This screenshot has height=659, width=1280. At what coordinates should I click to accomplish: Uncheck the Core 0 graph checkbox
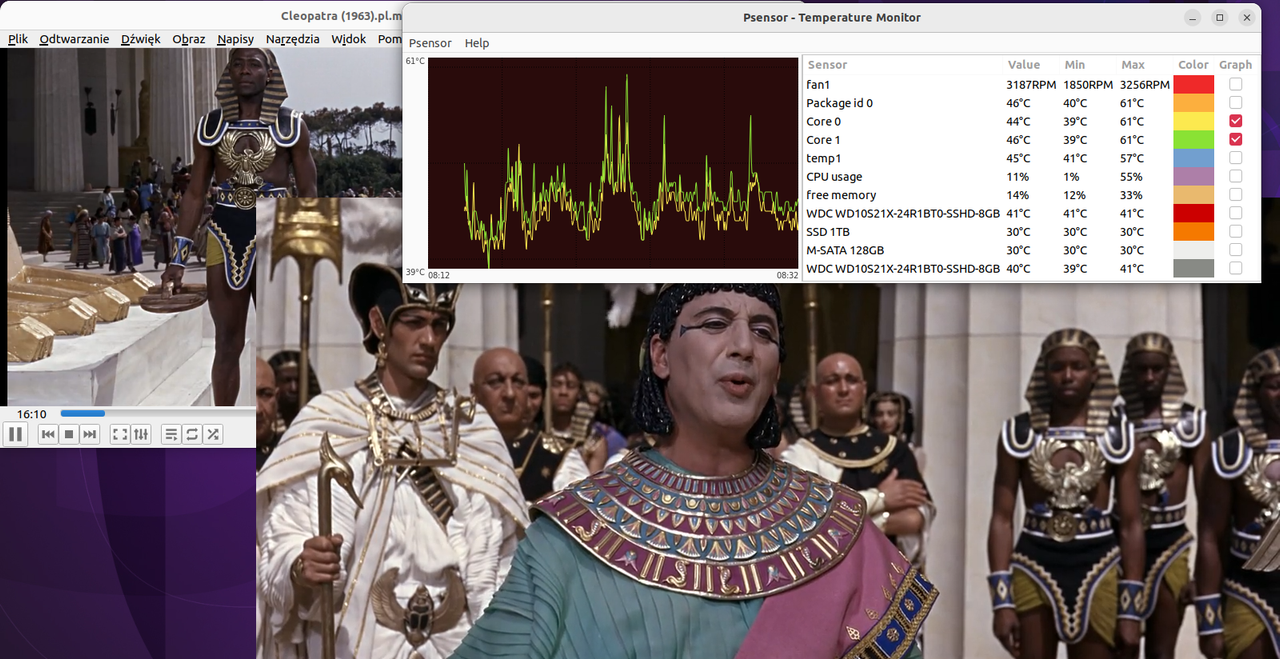[1236, 121]
